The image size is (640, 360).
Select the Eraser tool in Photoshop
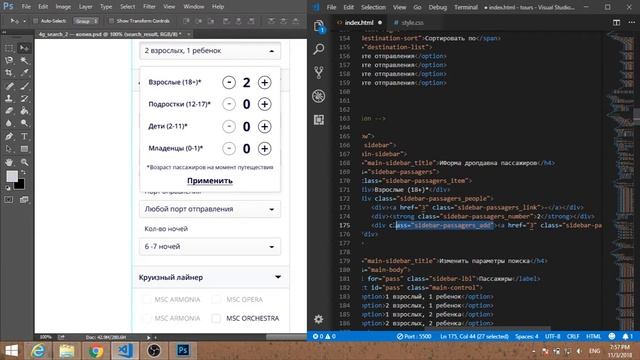tap(9, 111)
